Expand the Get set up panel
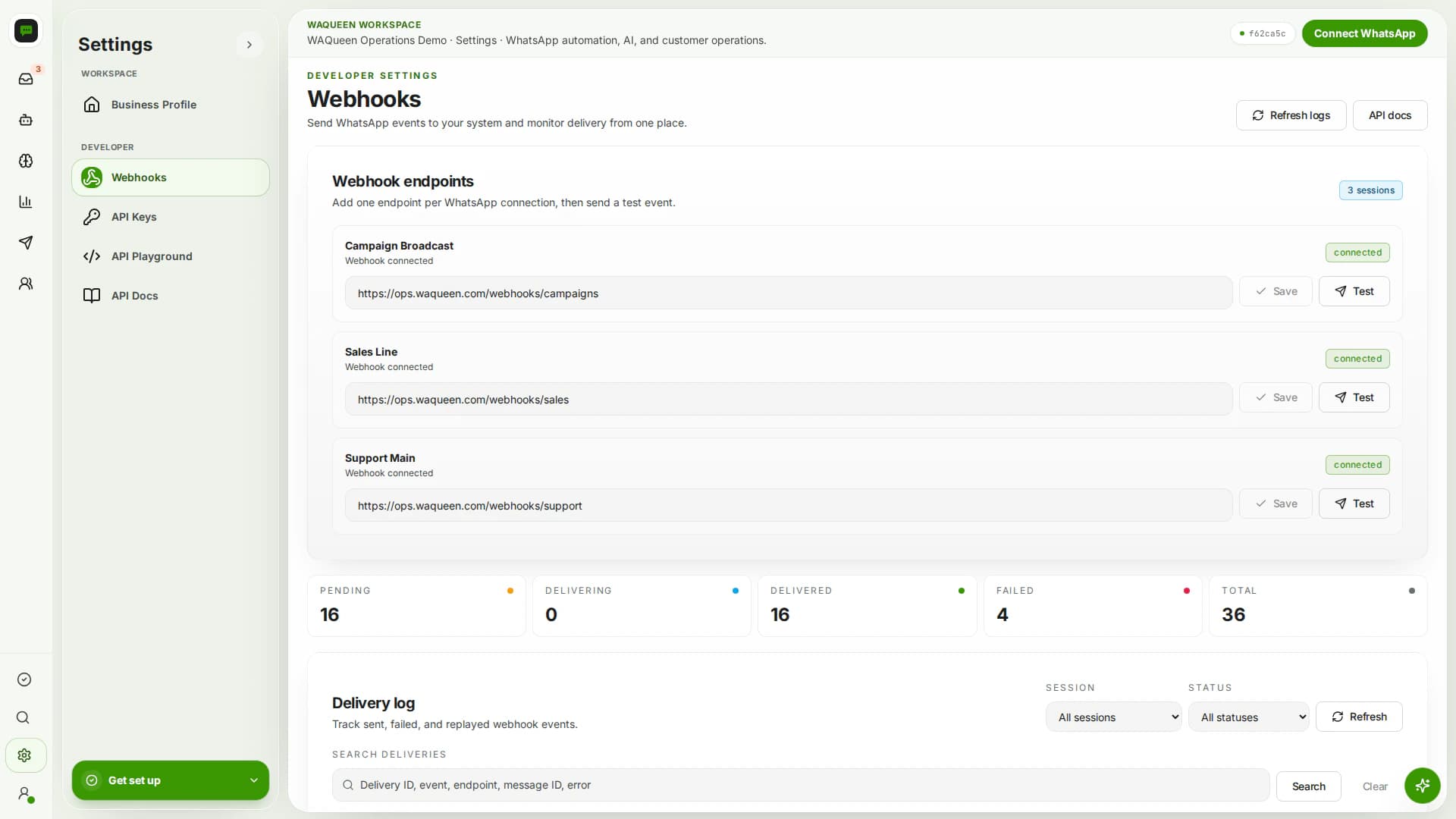Viewport: 1456px width, 819px height. 171,780
